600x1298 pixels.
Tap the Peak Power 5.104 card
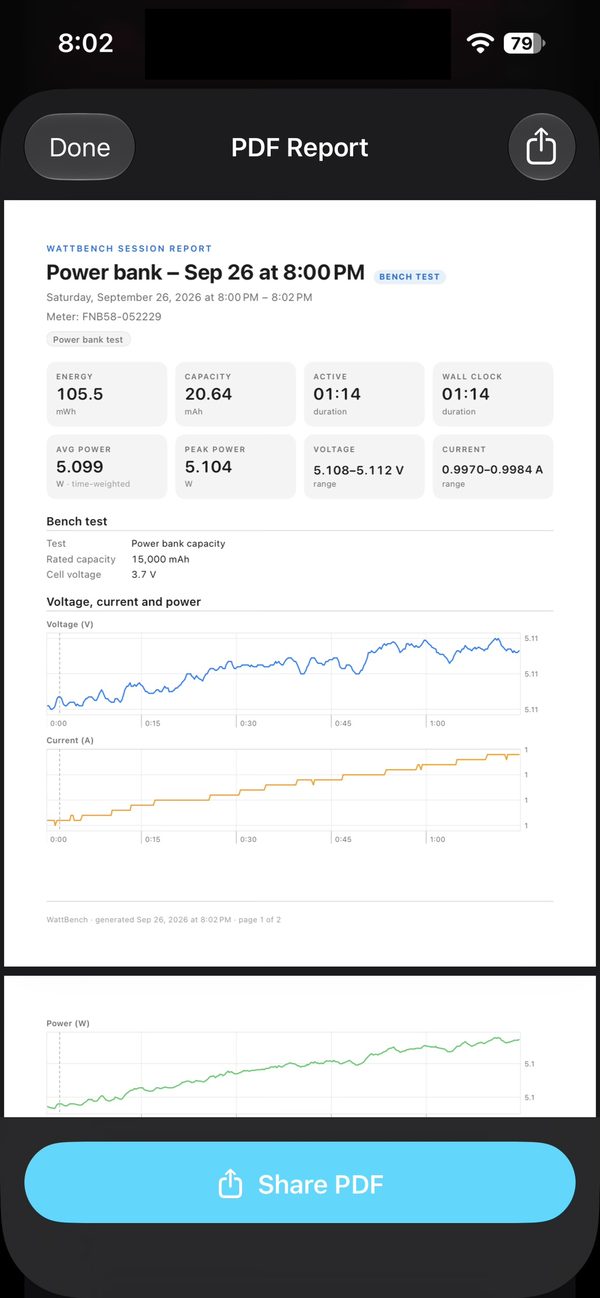tap(236, 466)
